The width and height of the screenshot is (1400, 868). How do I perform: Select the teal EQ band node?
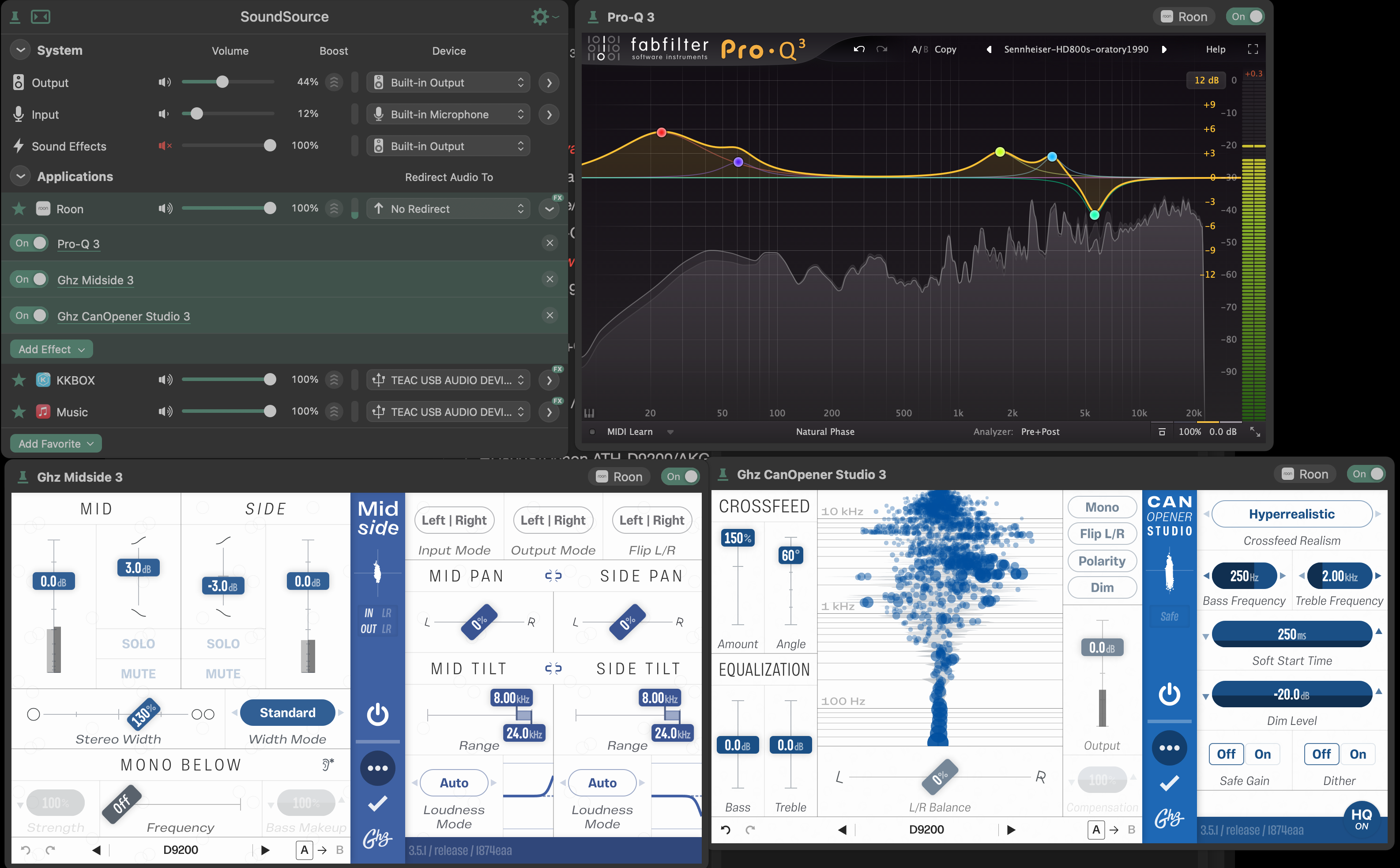click(x=1094, y=215)
